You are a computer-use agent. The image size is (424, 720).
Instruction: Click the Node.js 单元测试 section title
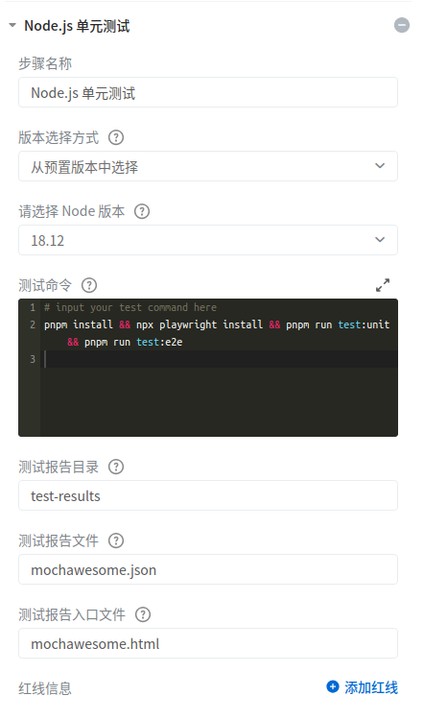[77, 26]
